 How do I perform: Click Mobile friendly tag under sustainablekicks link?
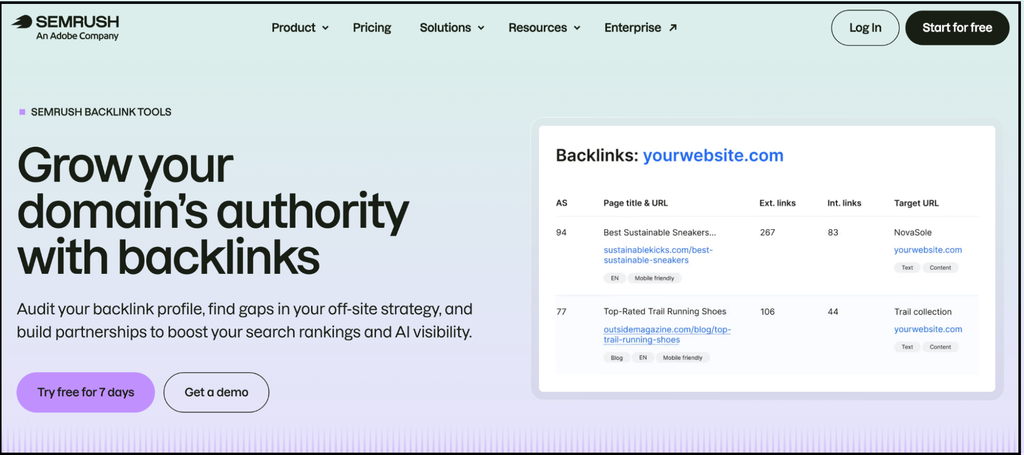click(654, 278)
